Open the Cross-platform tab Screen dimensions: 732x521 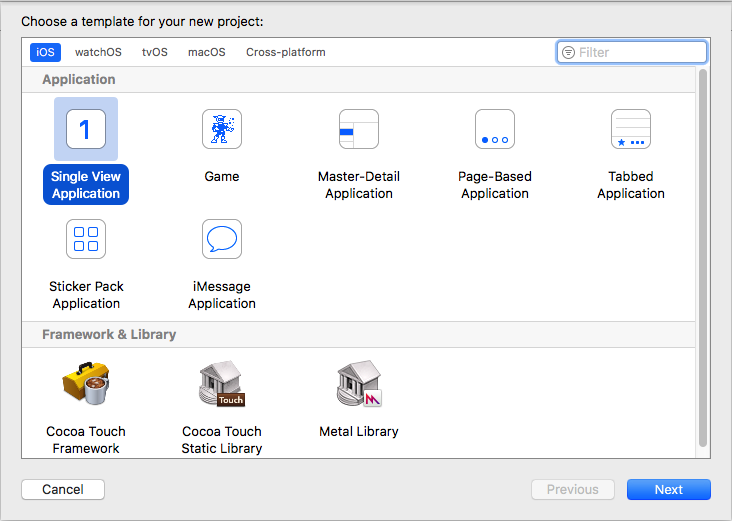point(286,52)
